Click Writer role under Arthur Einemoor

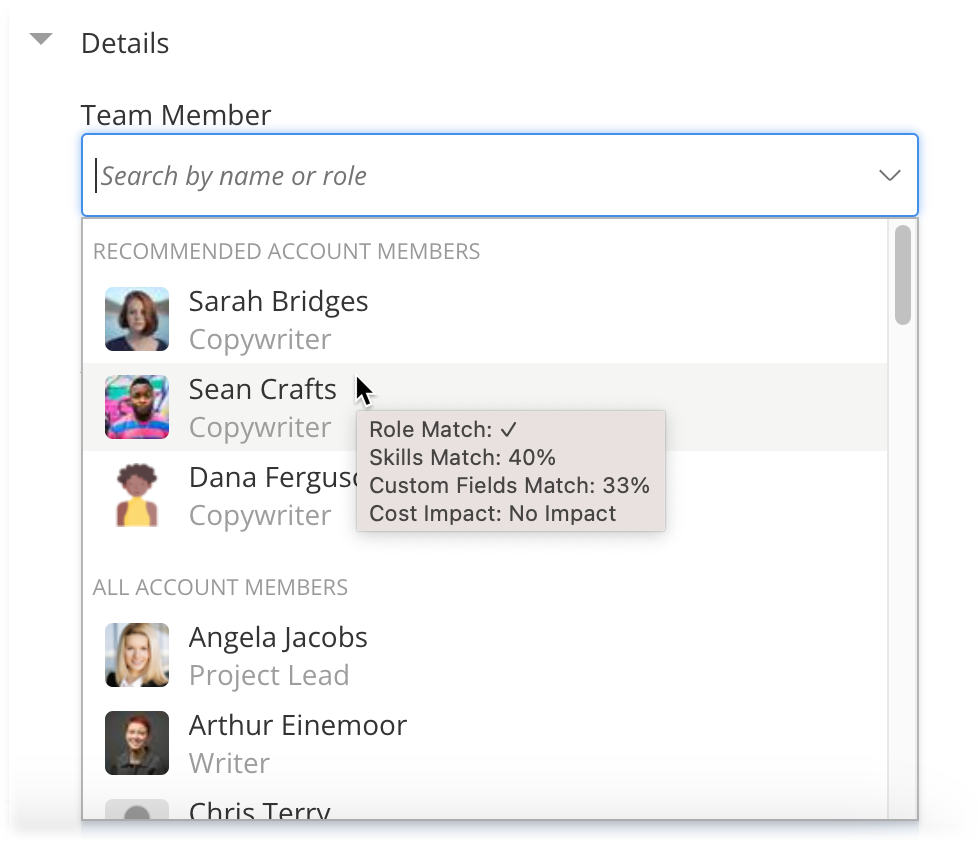[230, 763]
